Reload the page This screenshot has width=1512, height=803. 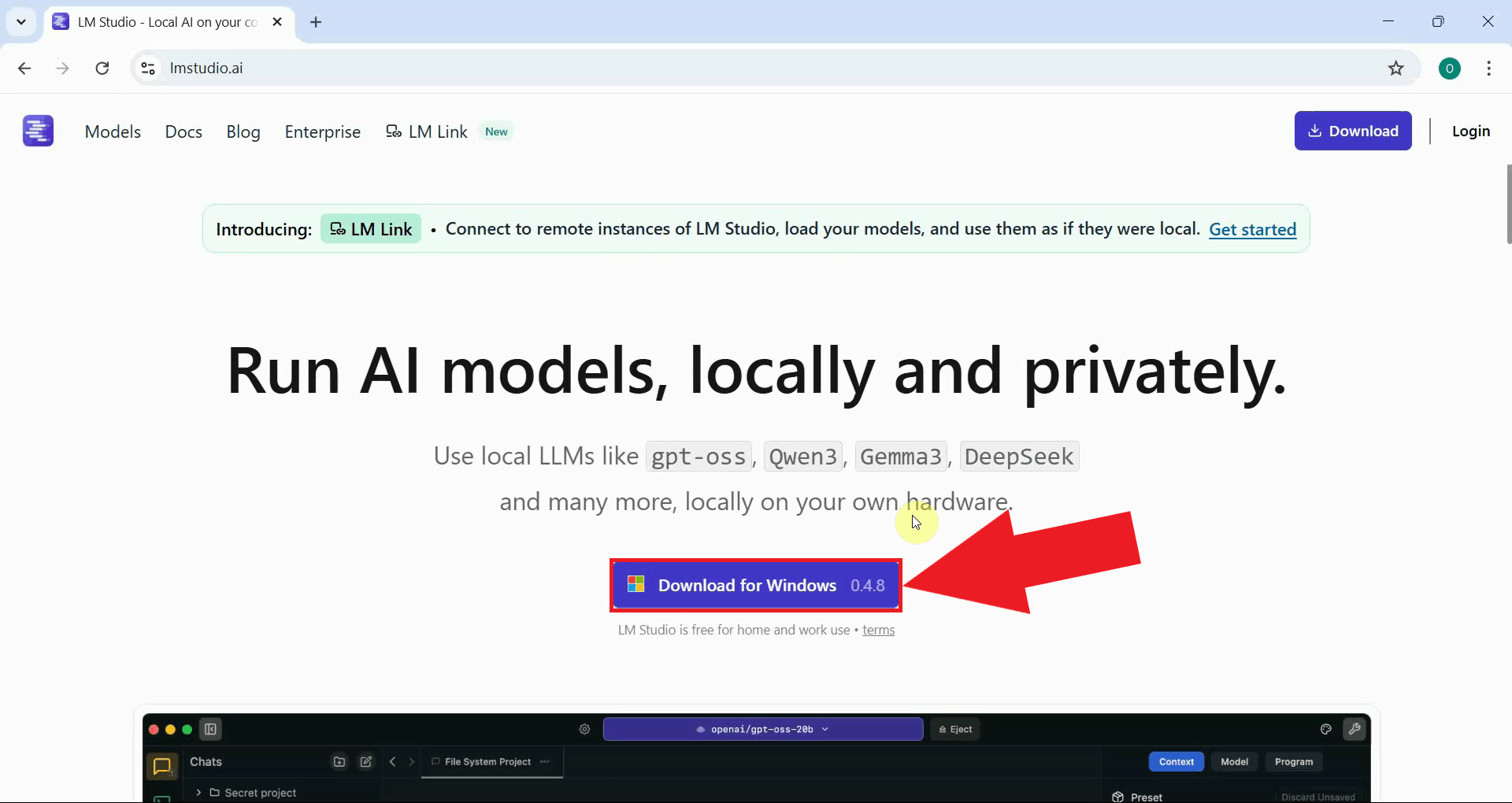(x=102, y=68)
